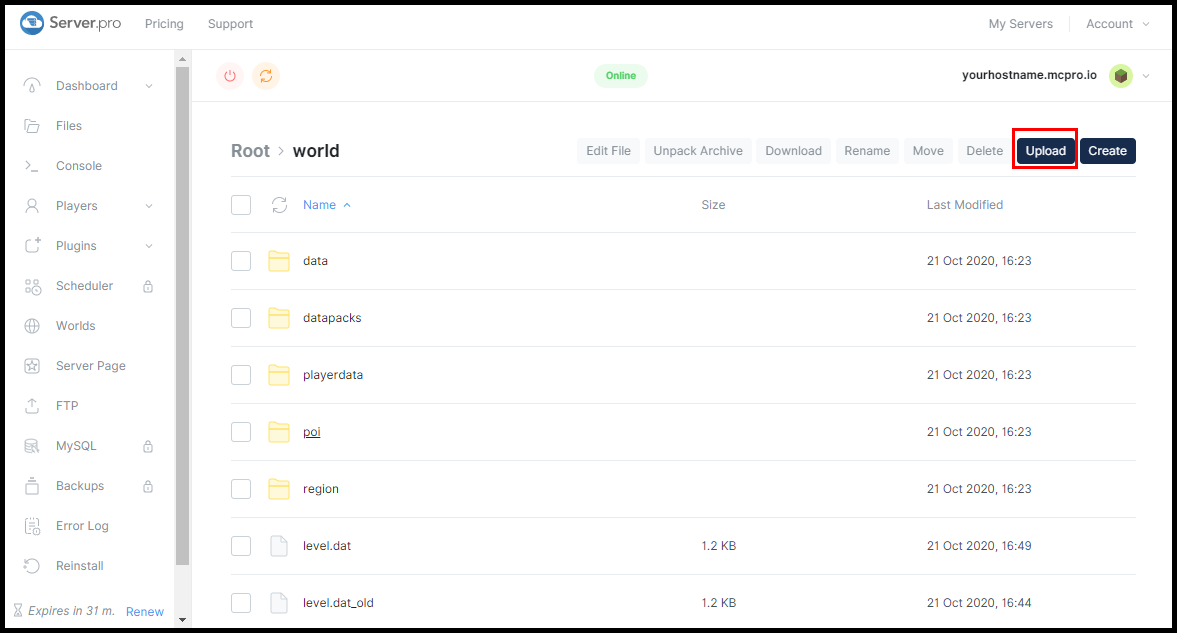Open the playerdata folder
Screen dimensions: 1177x633
[333, 375]
